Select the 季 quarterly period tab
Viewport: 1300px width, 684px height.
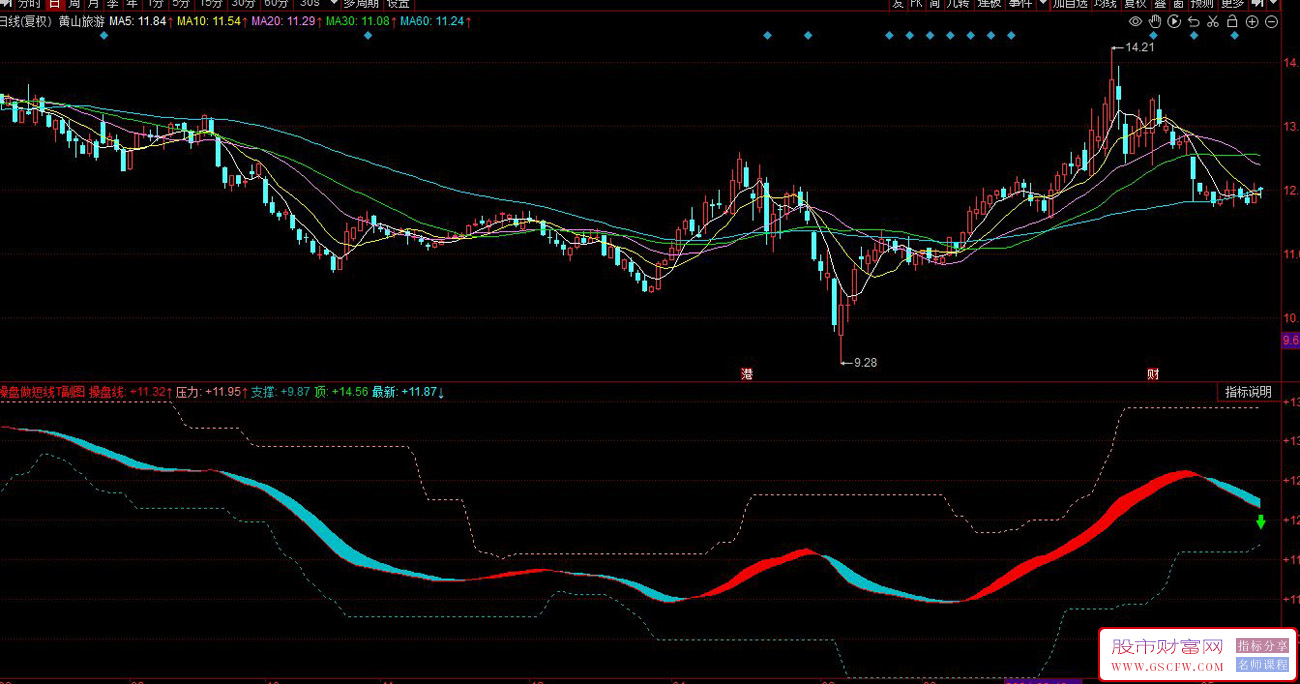(x=112, y=4)
